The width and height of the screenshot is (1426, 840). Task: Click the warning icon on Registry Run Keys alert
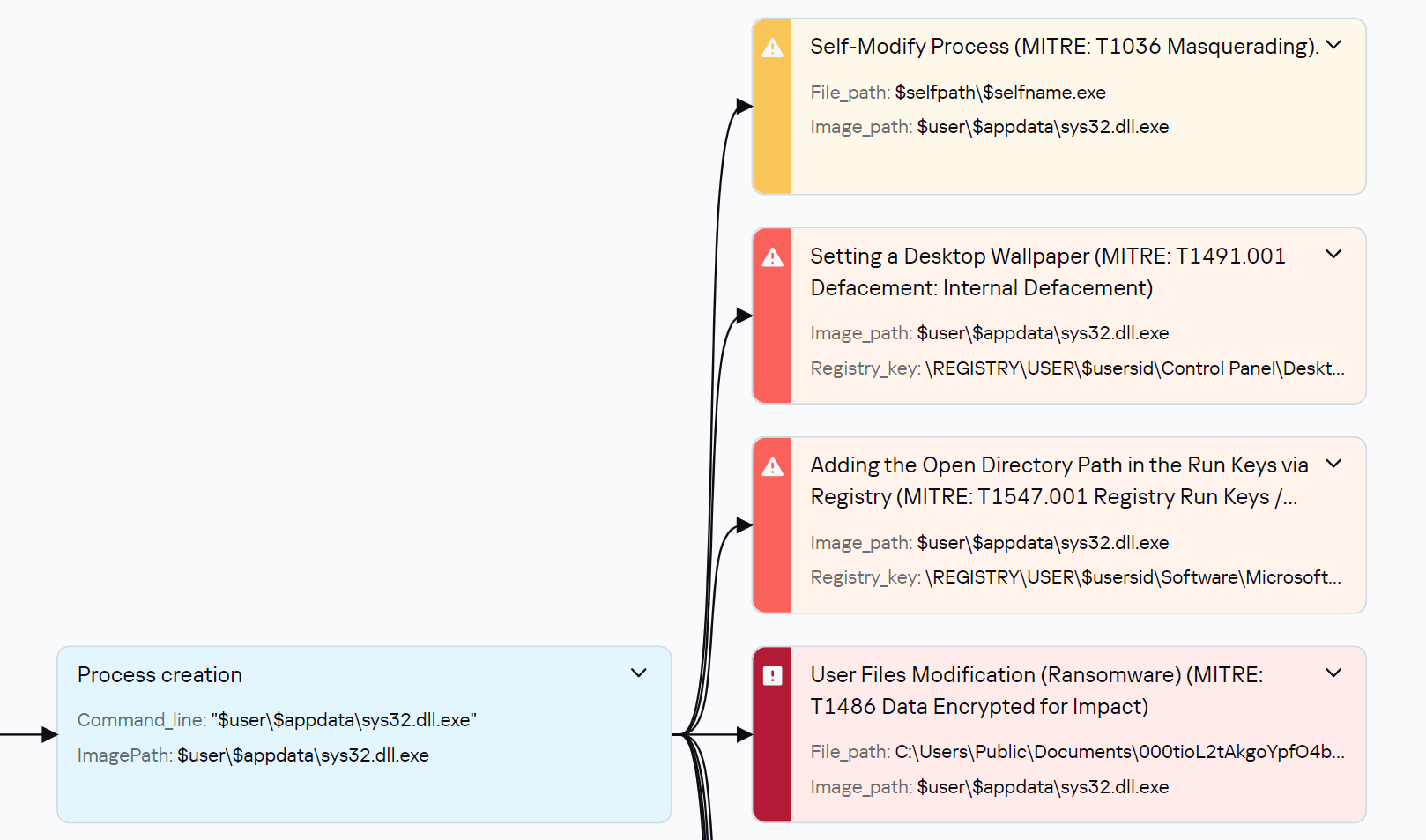(x=772, y=467)
